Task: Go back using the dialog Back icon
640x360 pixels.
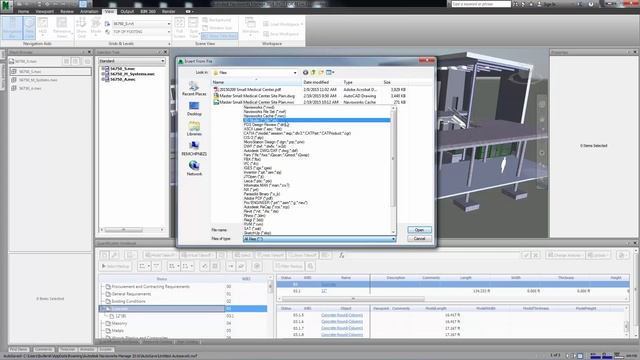Action: point(305,72)
